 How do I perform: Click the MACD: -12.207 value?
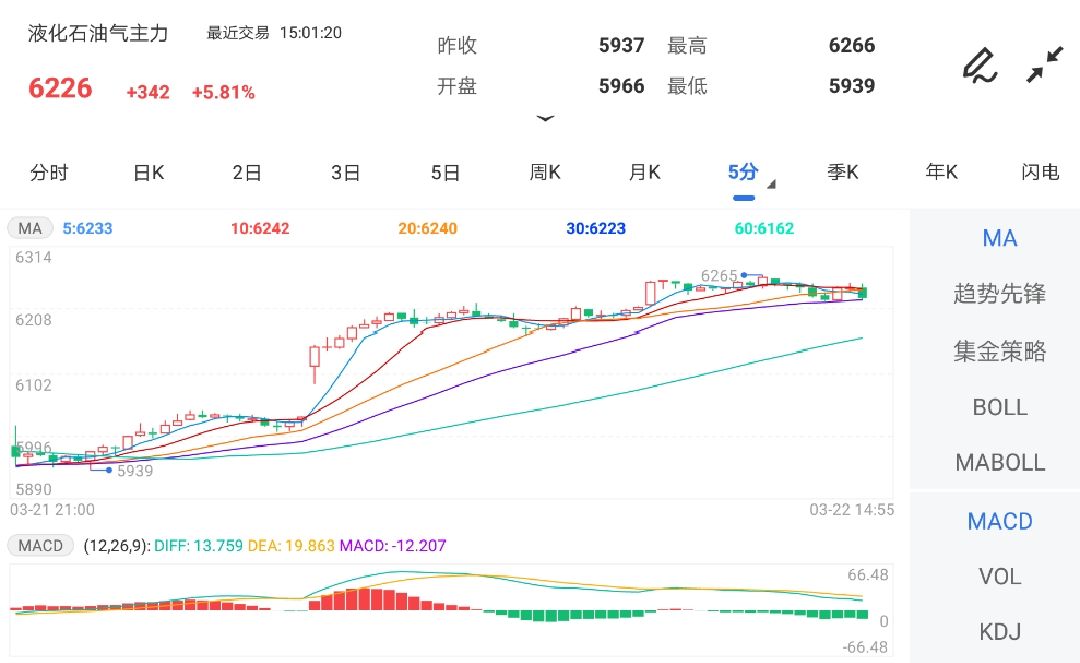[x=393, y=546]
